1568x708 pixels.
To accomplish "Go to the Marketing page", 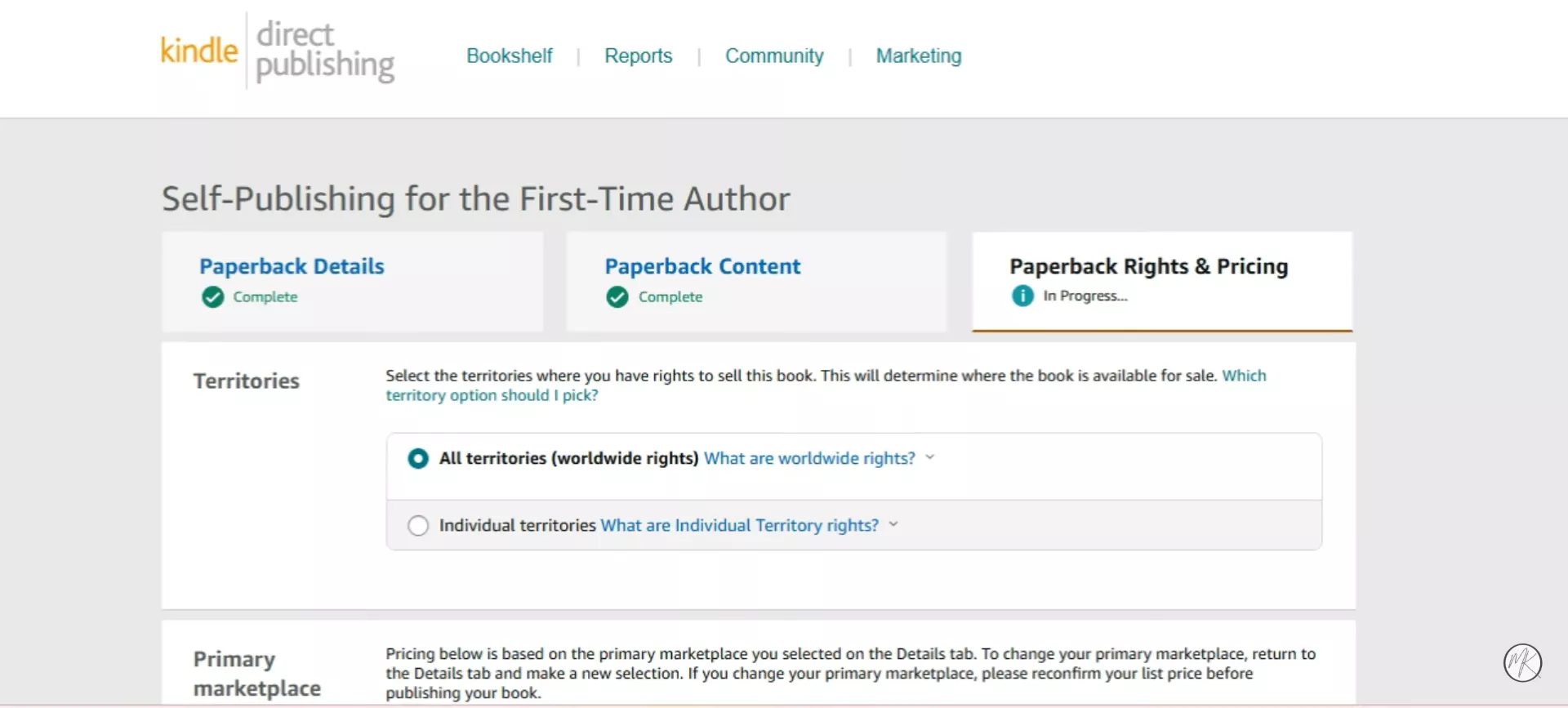I will tap(918, 56).
